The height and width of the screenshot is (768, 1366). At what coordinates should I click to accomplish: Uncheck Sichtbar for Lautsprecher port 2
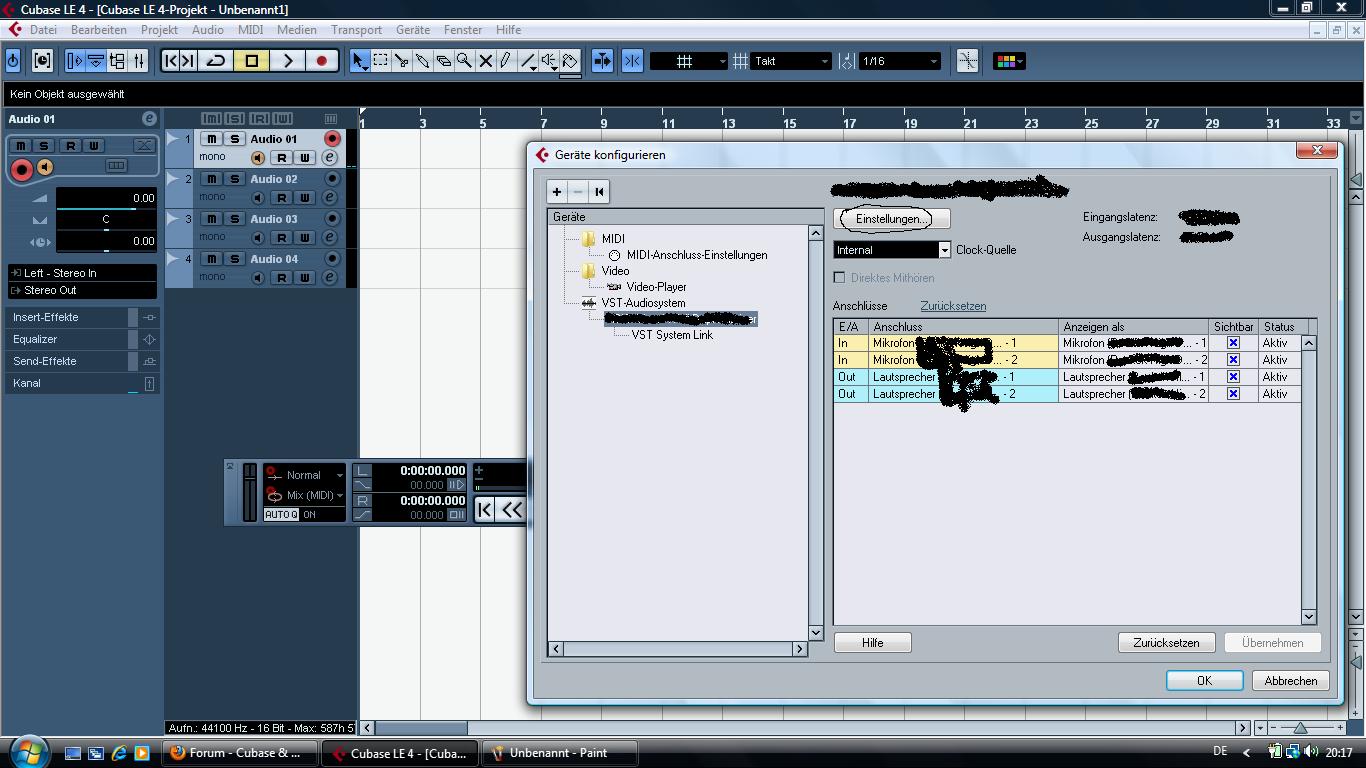click(x=1233, y=394)
